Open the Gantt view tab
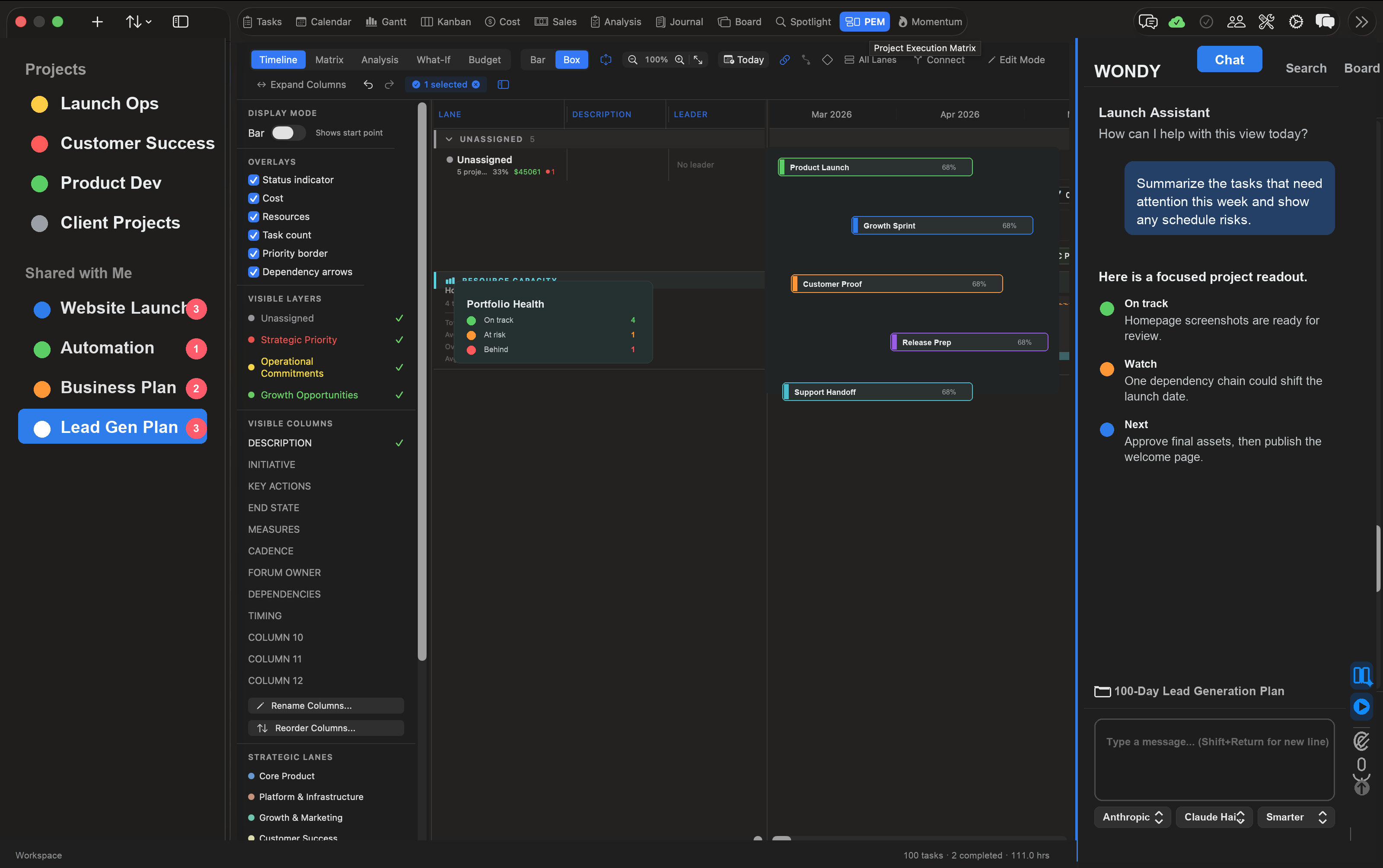The image size is (1383, 868). pos(386,22)
